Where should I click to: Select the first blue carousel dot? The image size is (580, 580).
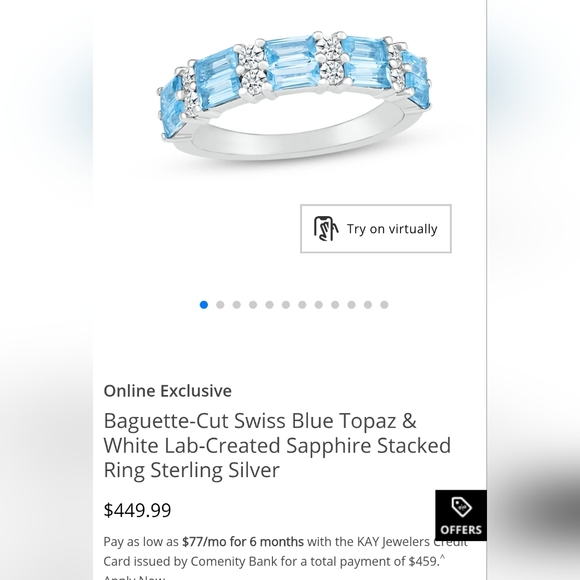[x=204, y=305]
